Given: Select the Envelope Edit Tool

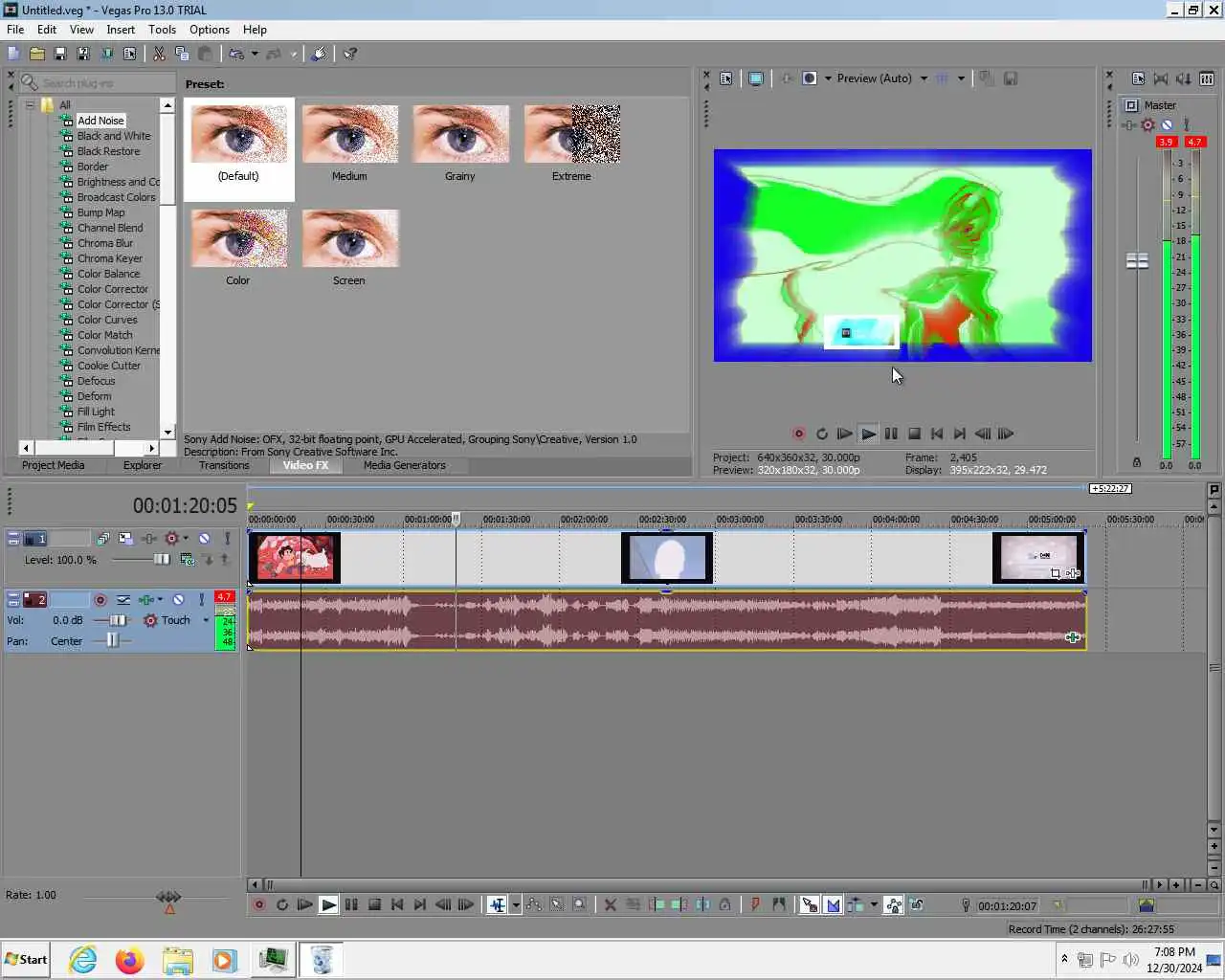Looking at the screenshot, I should (534, 905).
